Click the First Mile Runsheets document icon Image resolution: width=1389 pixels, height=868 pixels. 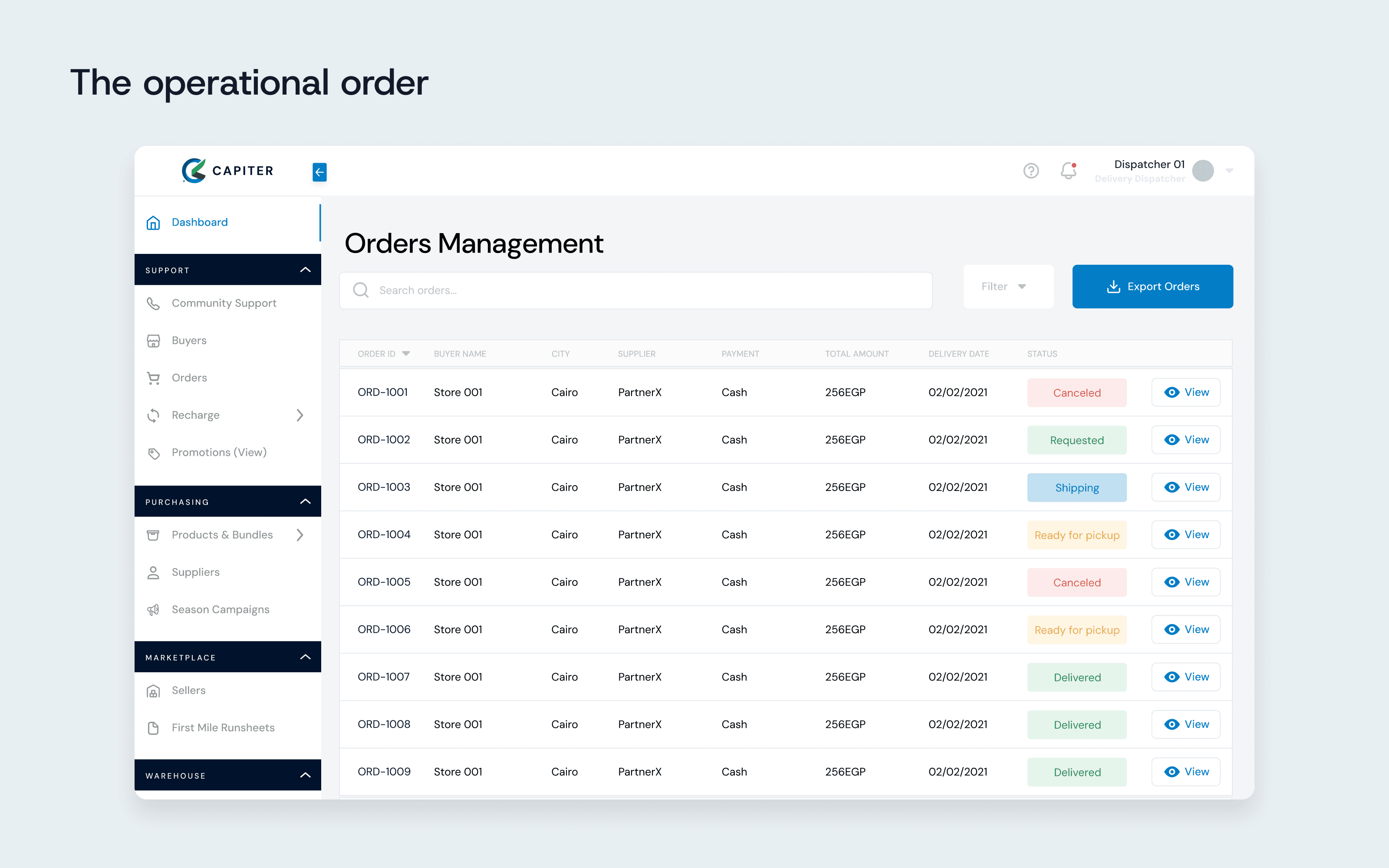pyautogui.click(x=153, y=728)
